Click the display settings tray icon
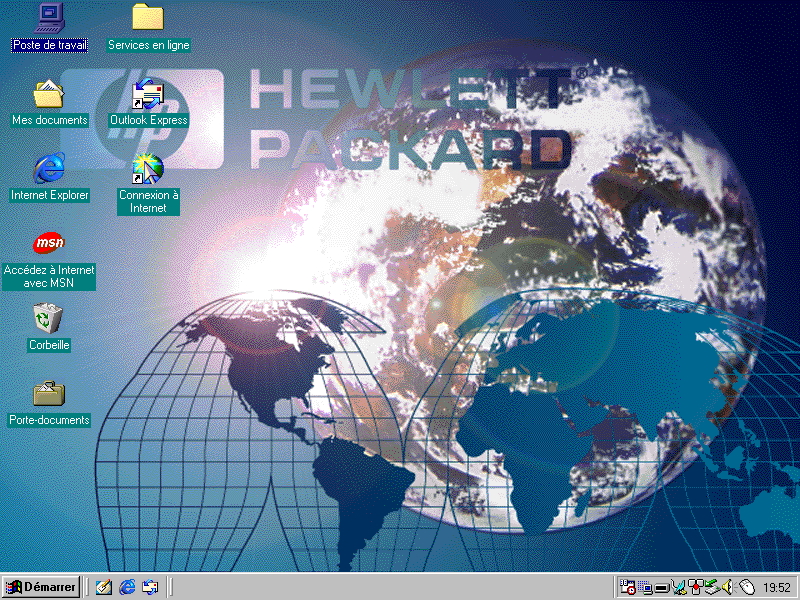Viewport: 800px width, 600px height. [x=645, y=588]
